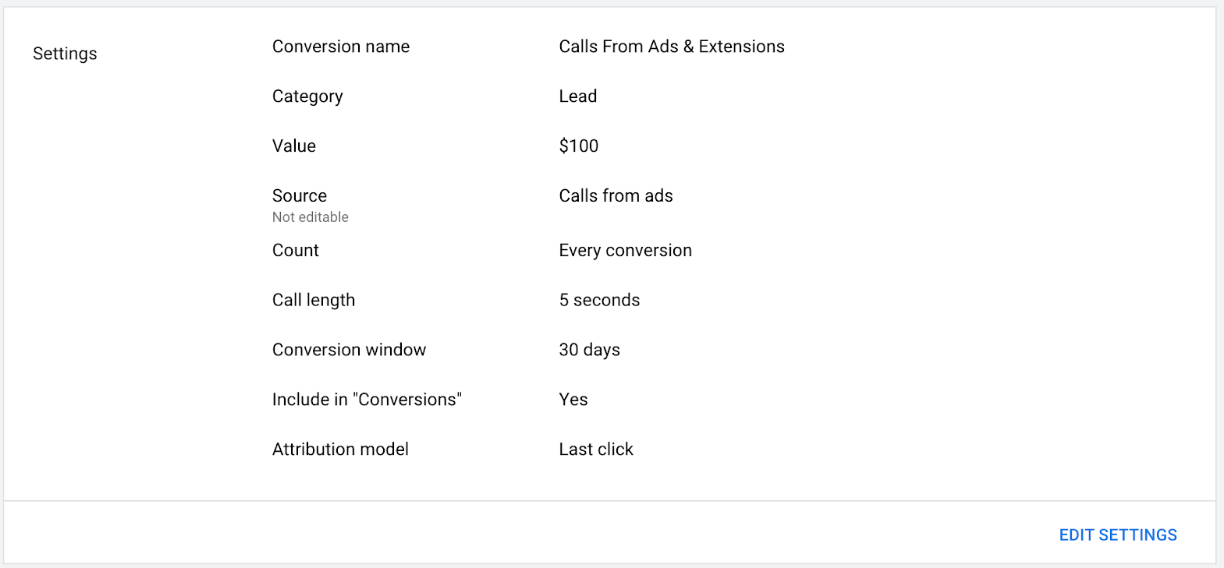The image size is (1224, 568).
Task: Click the Calls from ads source value
Action: pos(616,196)
